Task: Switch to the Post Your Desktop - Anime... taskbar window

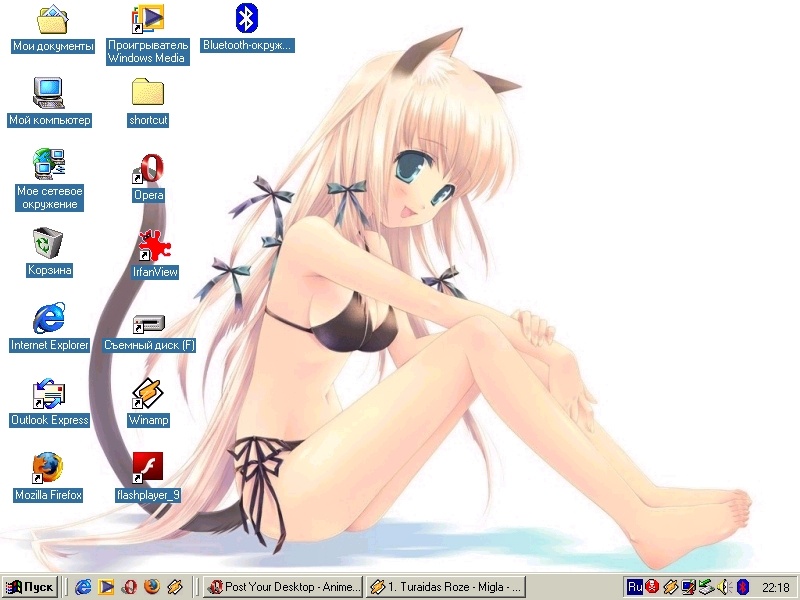Action: (x=283, y=587)
